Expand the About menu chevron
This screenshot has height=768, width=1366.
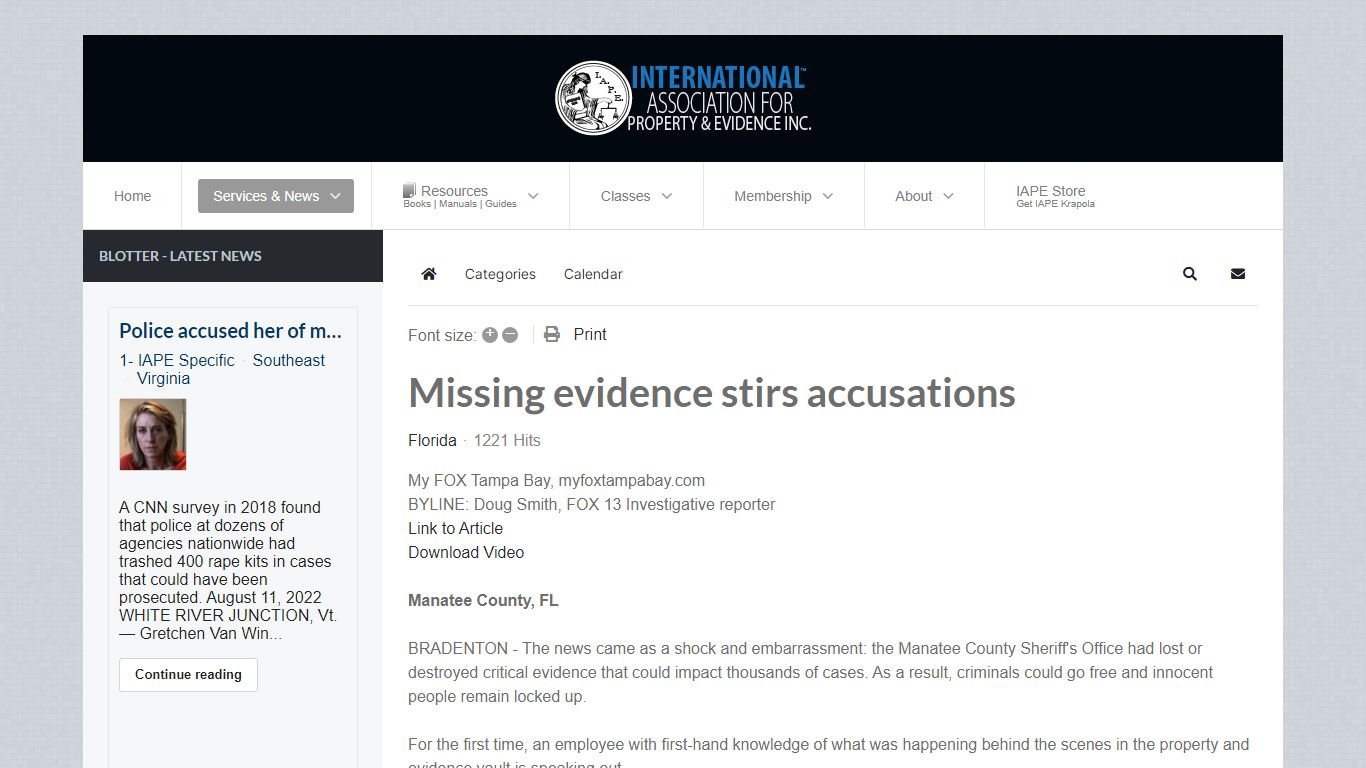click(x=949, y=196)
